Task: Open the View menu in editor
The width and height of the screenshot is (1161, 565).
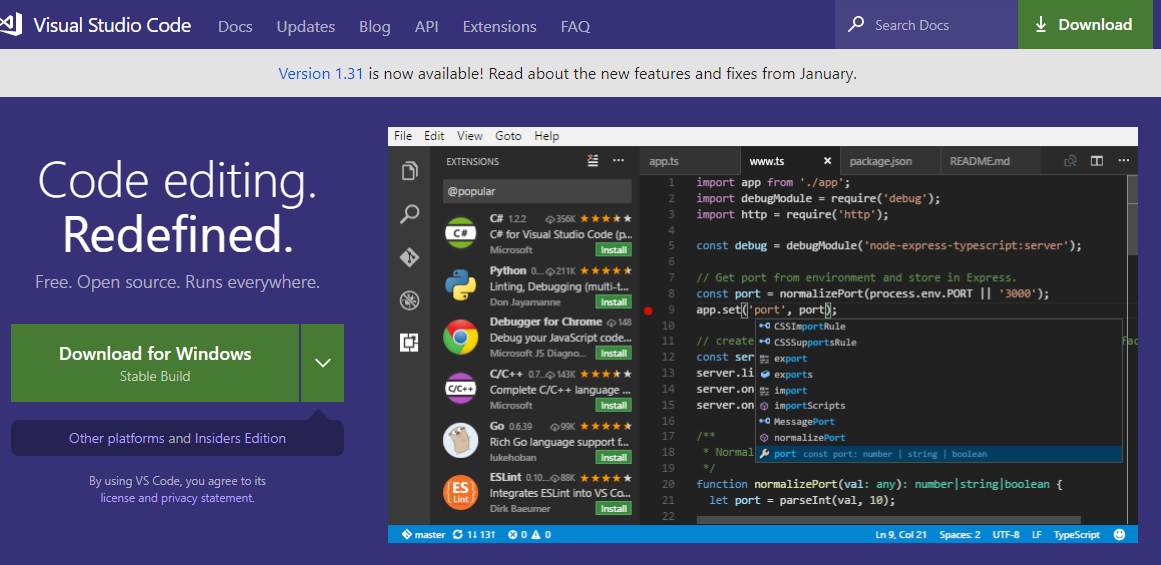Action: pyautogui.click(x=469, y=136)
